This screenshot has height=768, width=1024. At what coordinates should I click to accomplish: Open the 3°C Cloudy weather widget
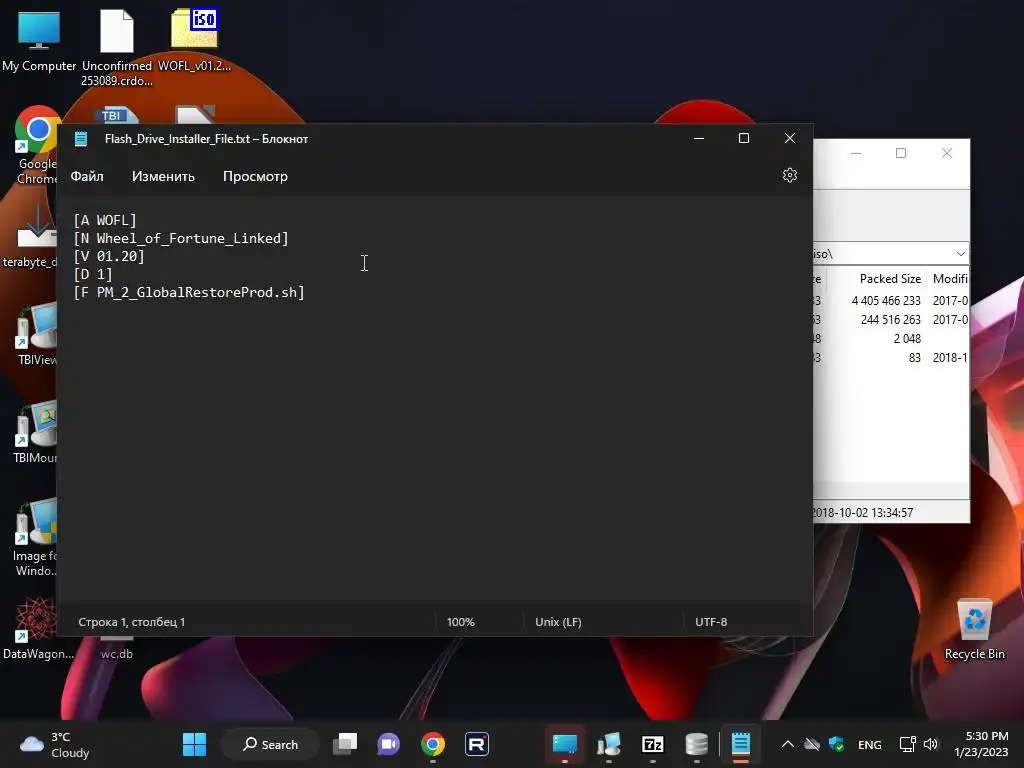coord(55,744)
